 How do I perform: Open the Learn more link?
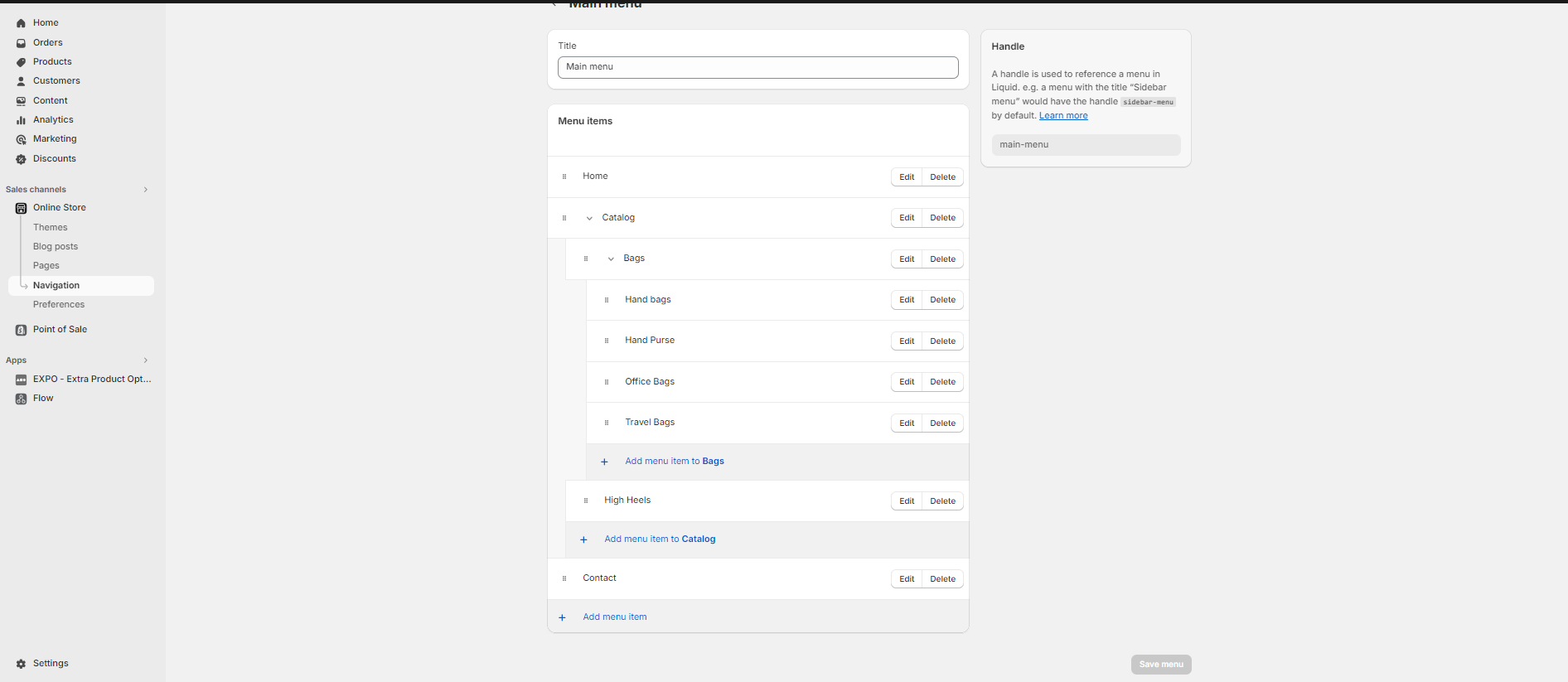coord(1063,116)
